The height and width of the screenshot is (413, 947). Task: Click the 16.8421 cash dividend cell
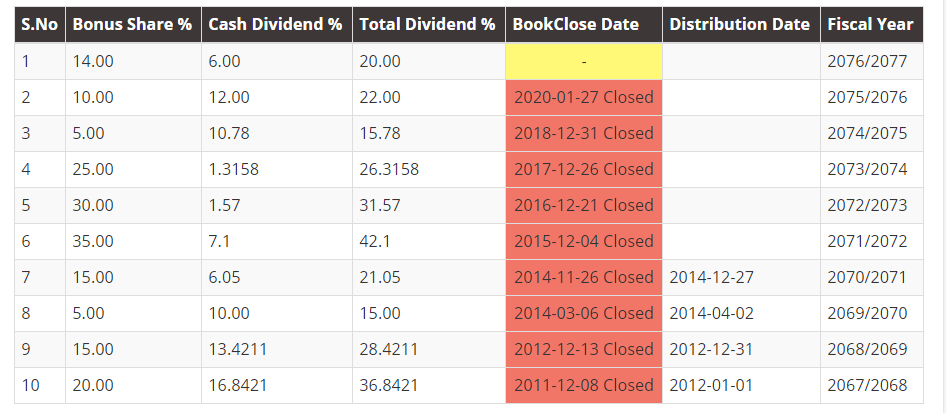239,385
